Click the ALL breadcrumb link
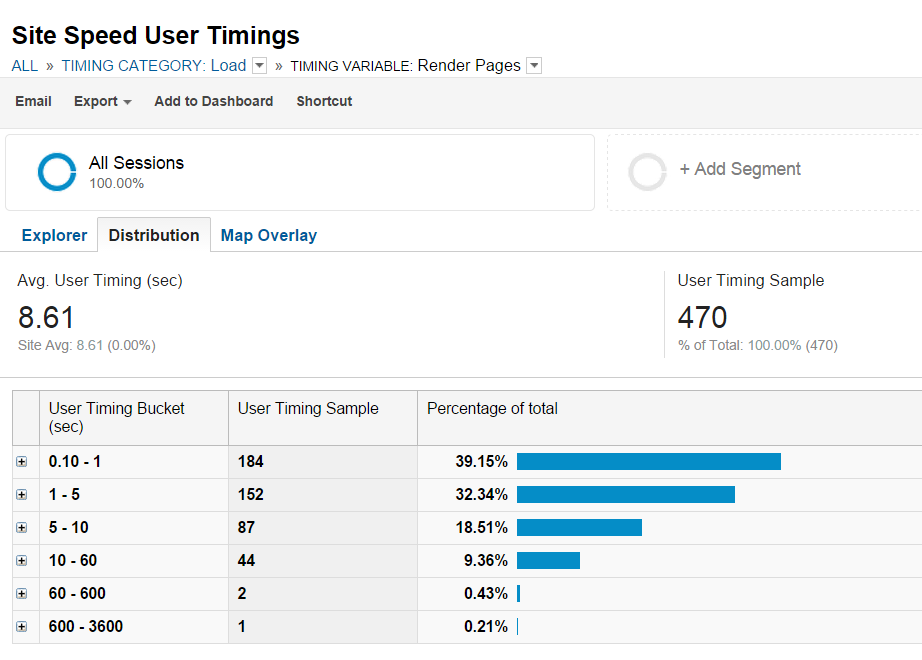 click(x=24, y=66)
